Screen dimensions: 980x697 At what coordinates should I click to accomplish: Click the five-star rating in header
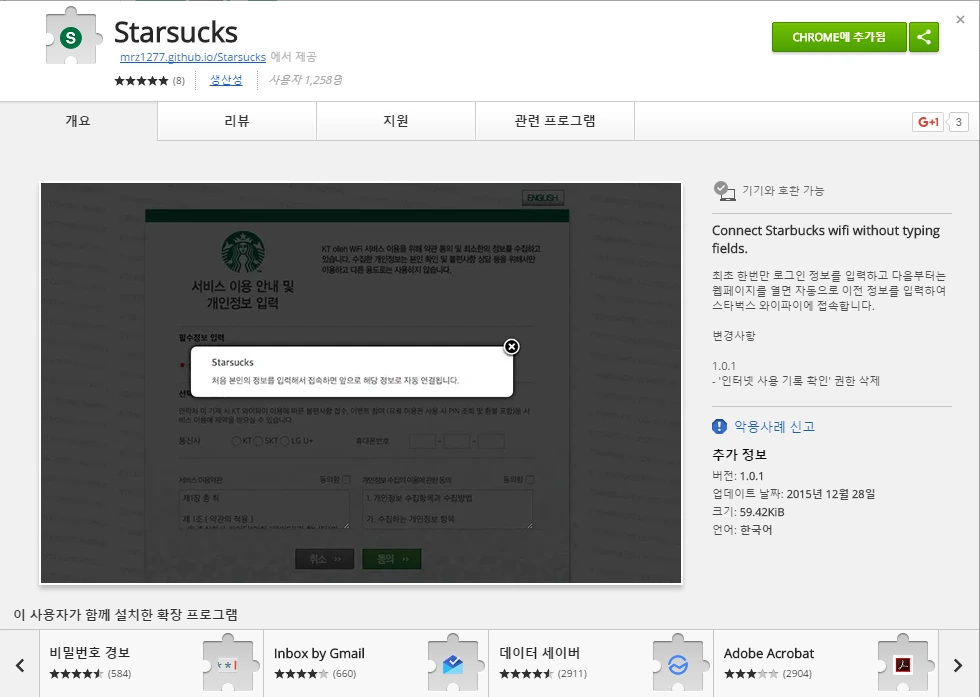(x=141, y=81)
